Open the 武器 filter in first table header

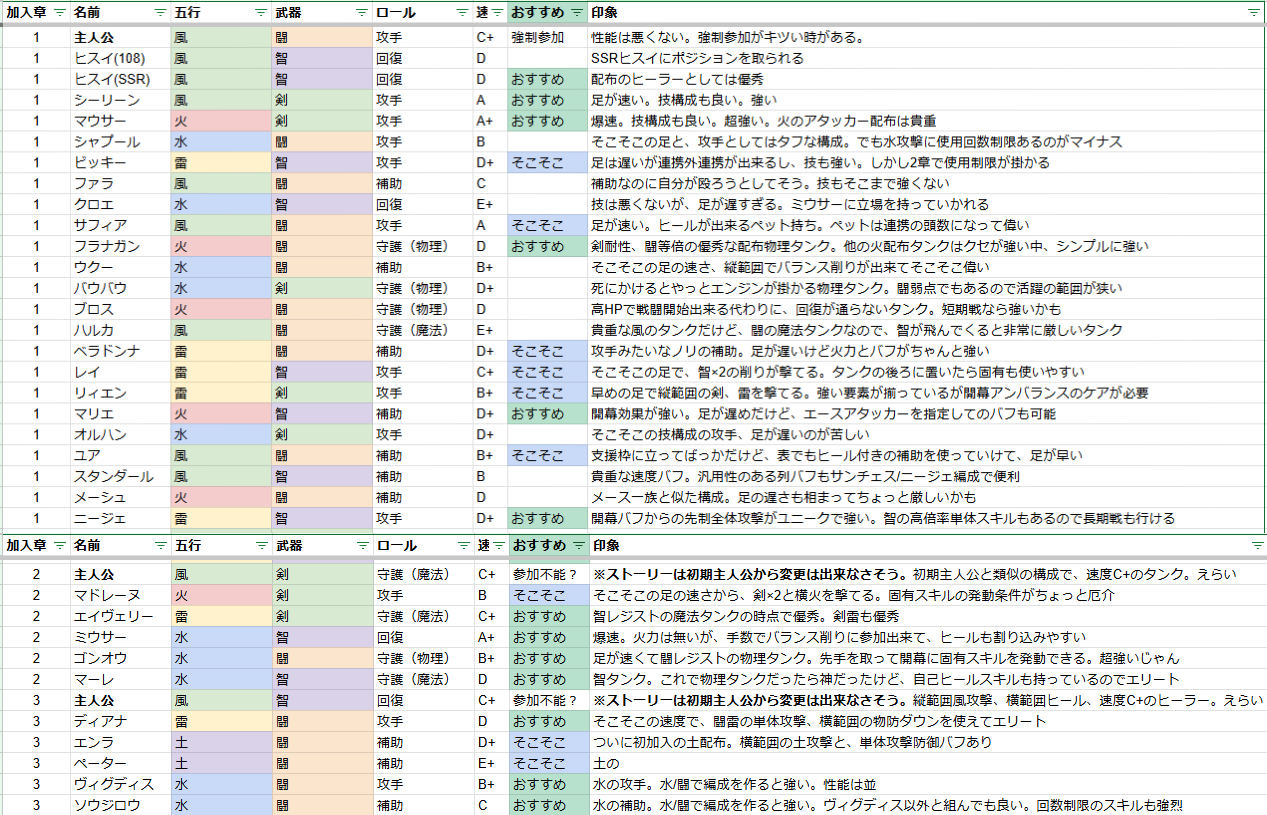tap(361, 13)
